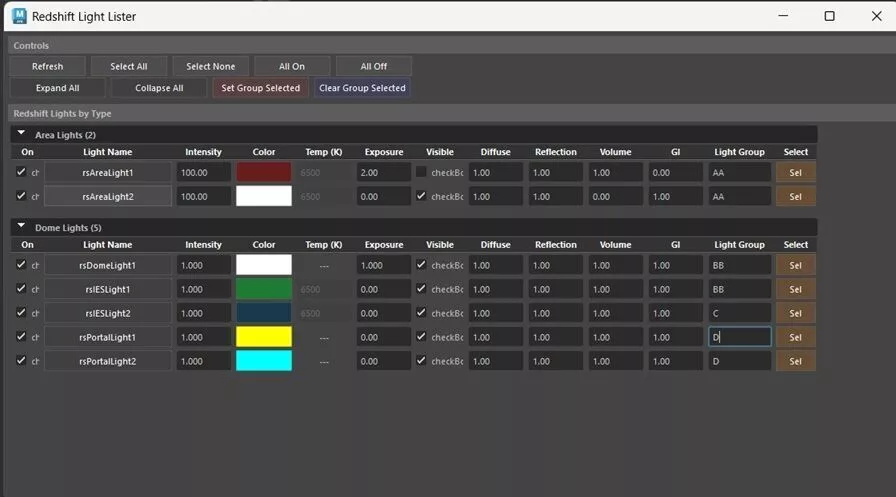
Task: Click Sel button for rsPortalLight2
Action: click(x=795, y=361)
